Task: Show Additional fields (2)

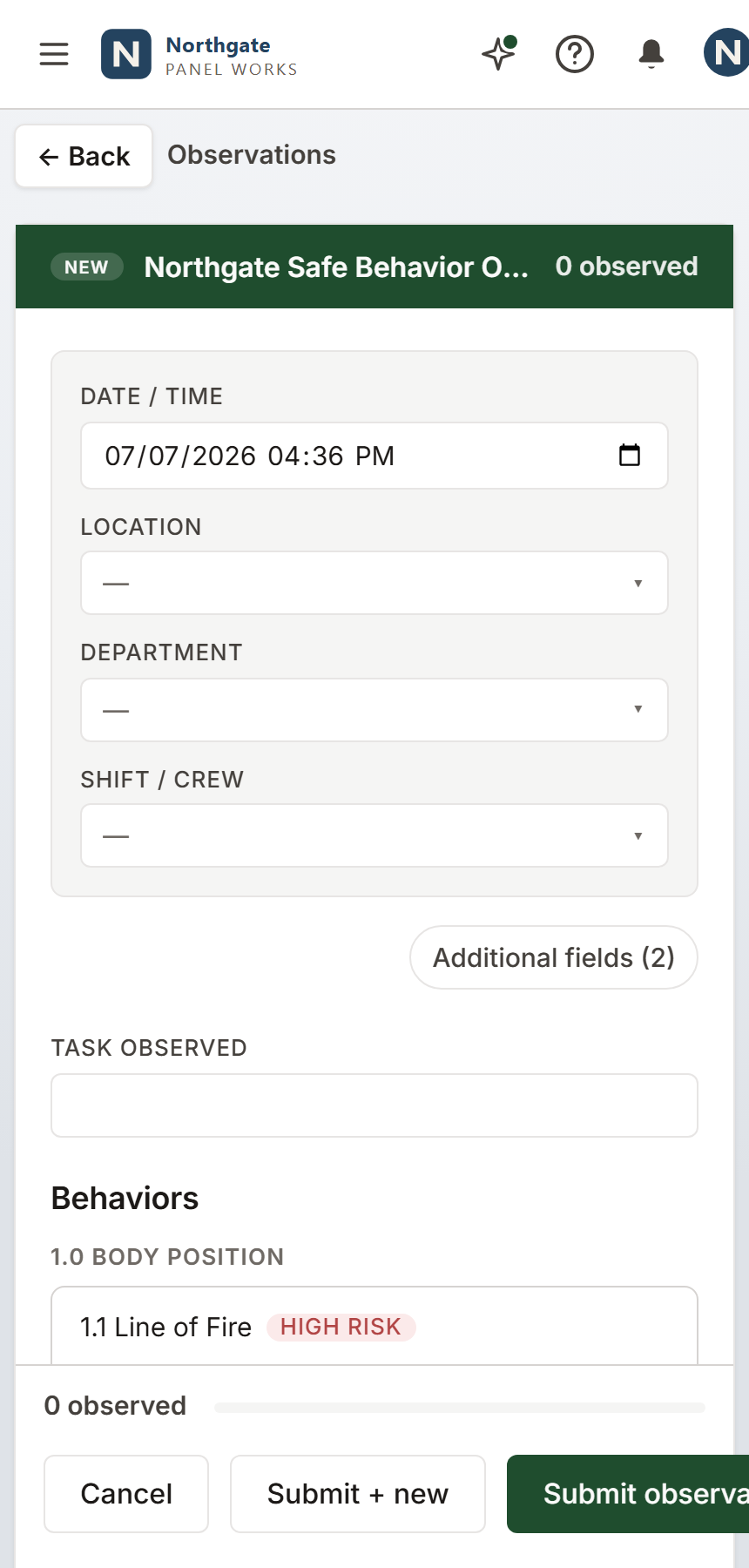Action: 554,957
